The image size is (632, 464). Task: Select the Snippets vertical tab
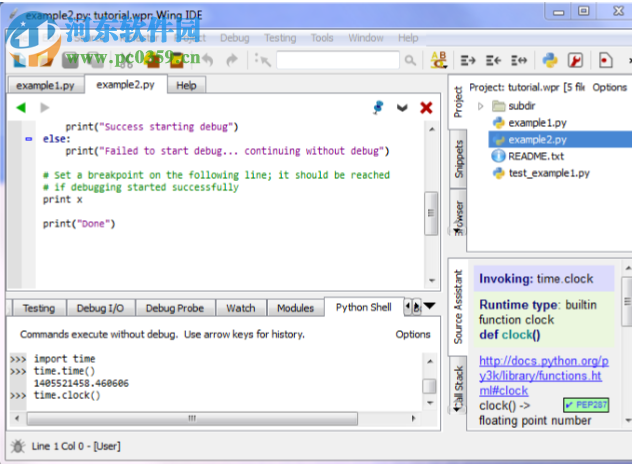(x=458, y=159)
